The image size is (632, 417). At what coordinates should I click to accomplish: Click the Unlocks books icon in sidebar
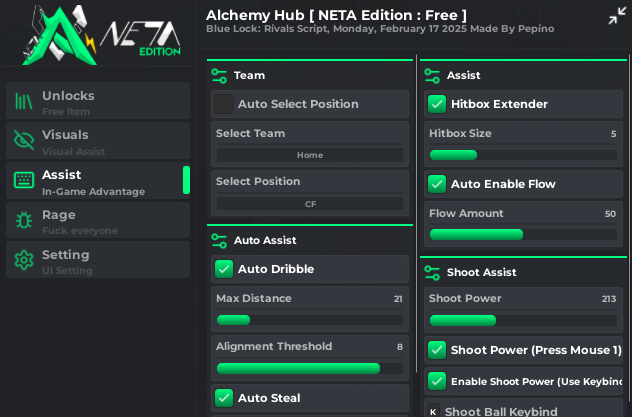pos(23,100)
